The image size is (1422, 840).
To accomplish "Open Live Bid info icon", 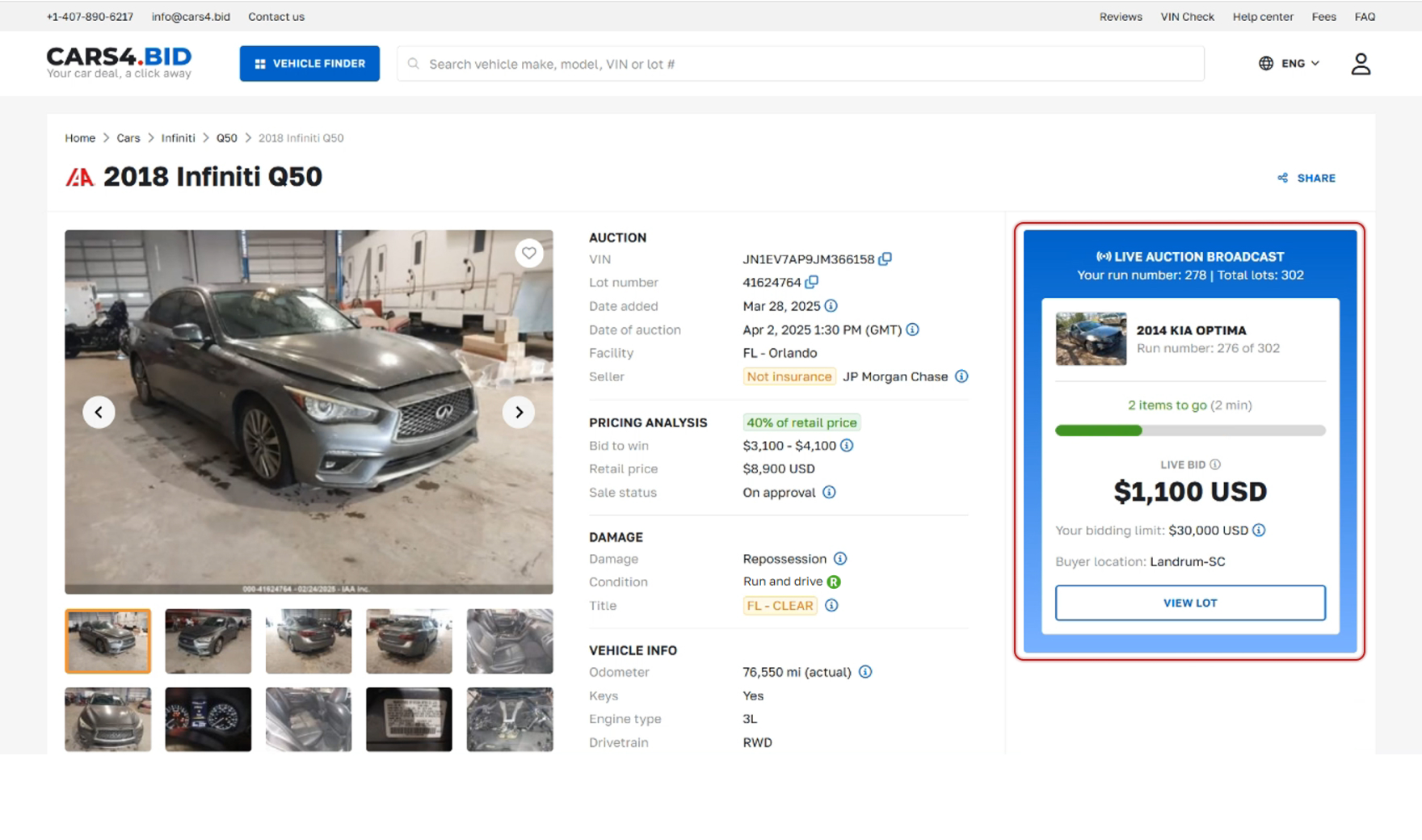I will (x=1215, y=464).
